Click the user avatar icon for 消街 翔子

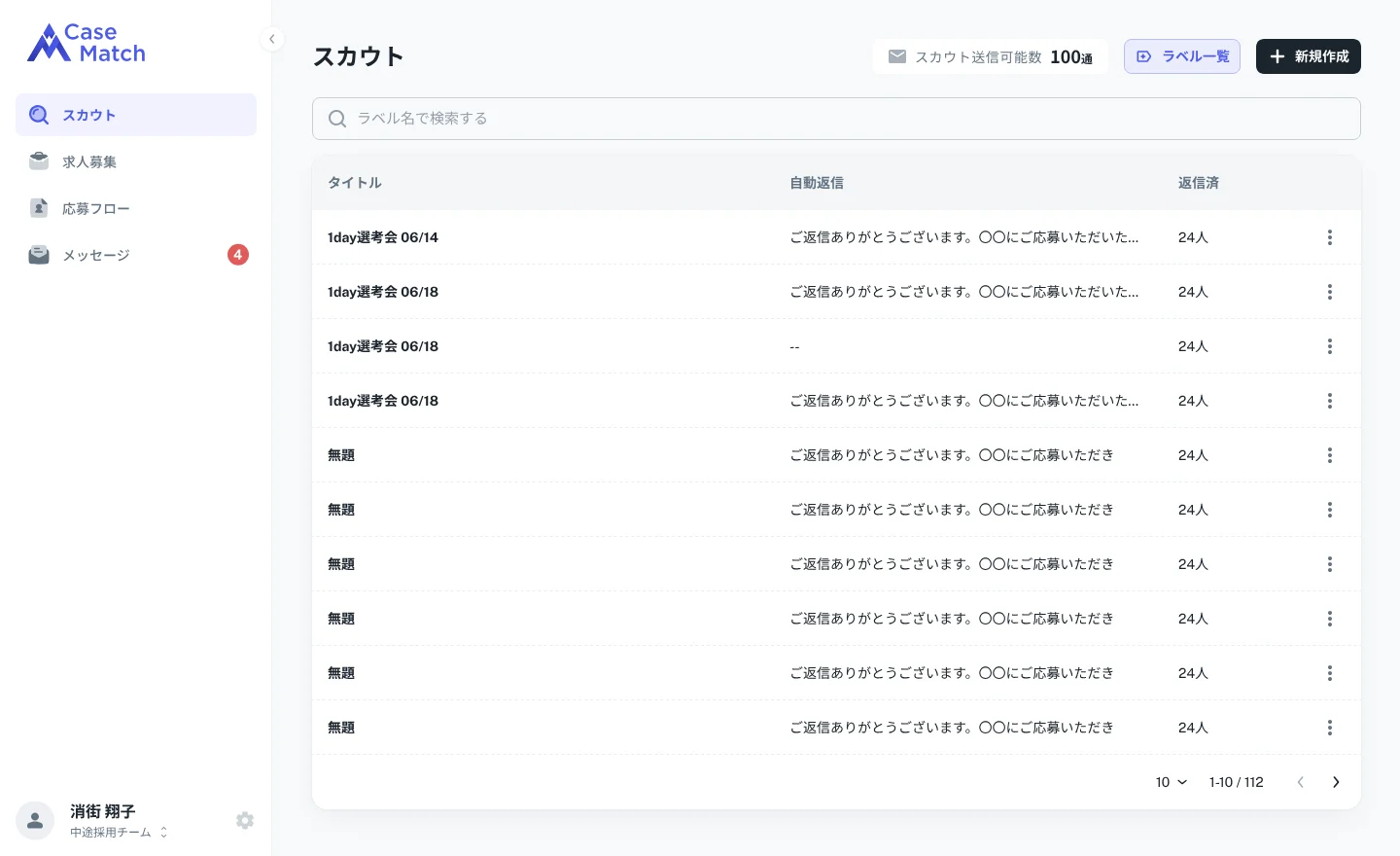(x=35, y=821)
